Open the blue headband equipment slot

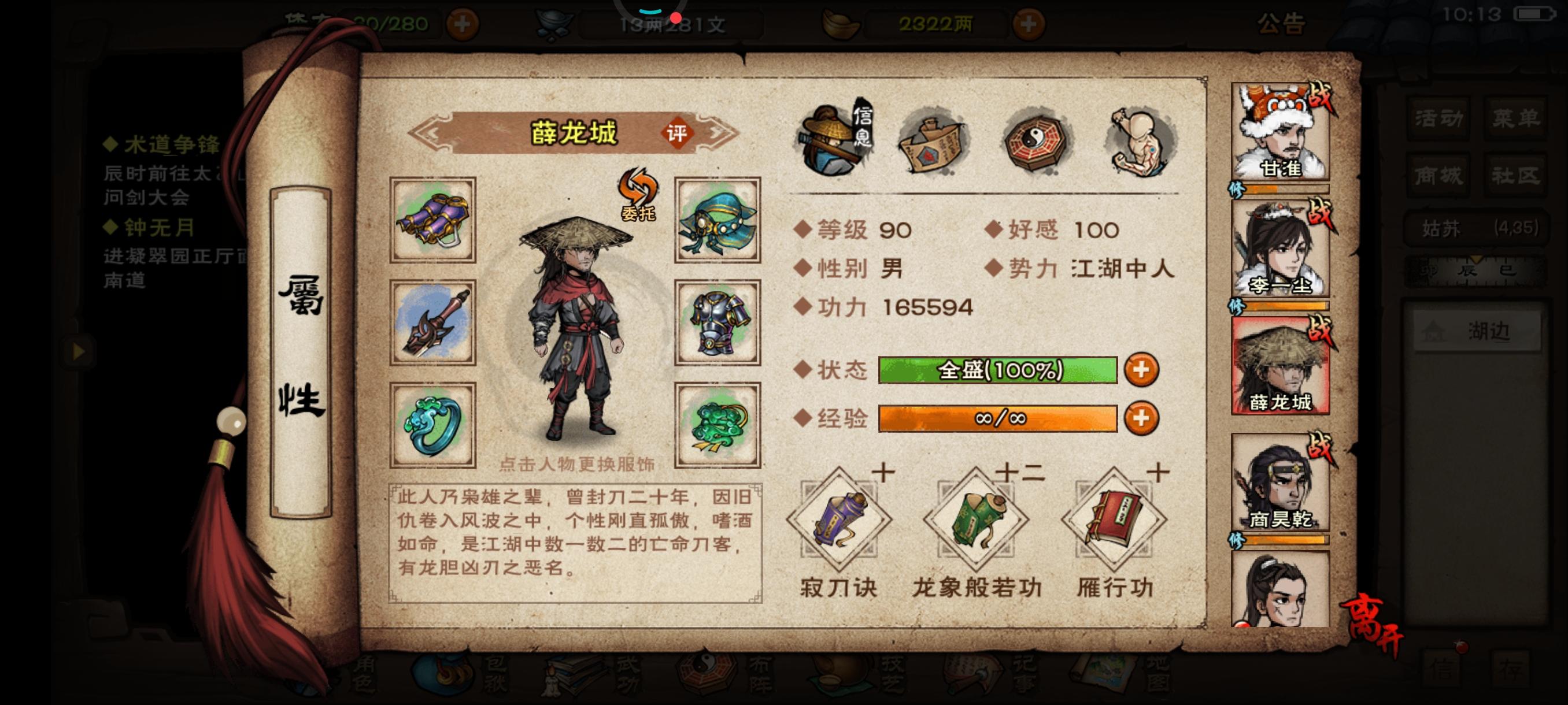(x=717, y=220)
